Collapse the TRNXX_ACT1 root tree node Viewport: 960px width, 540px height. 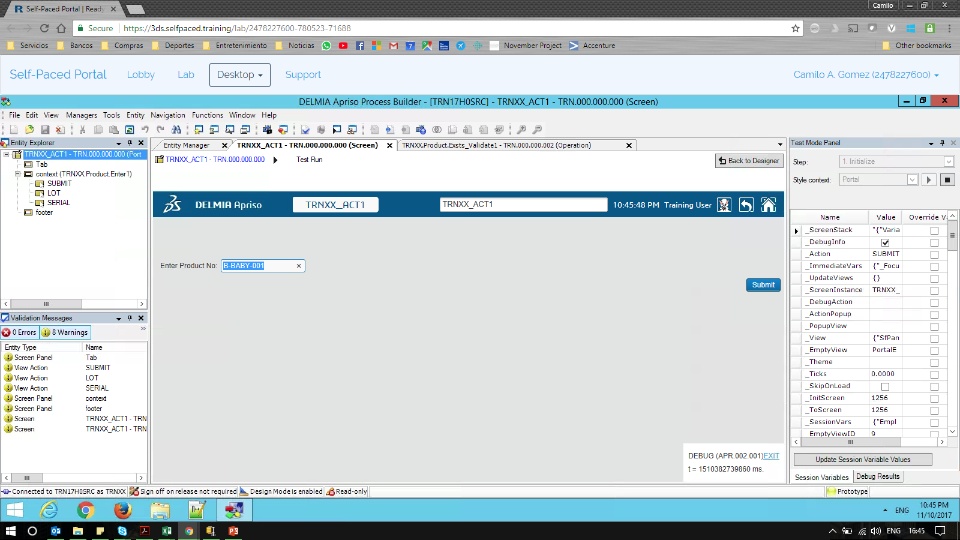7,154
